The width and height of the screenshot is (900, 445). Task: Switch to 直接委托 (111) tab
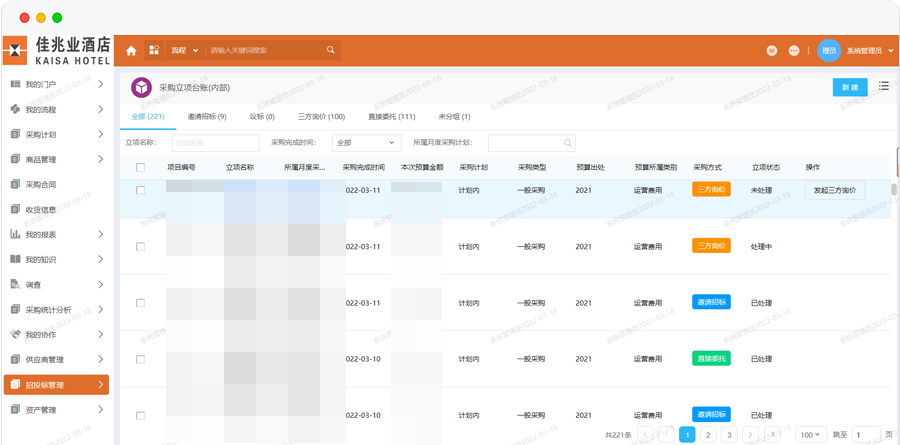pos(391,117)
